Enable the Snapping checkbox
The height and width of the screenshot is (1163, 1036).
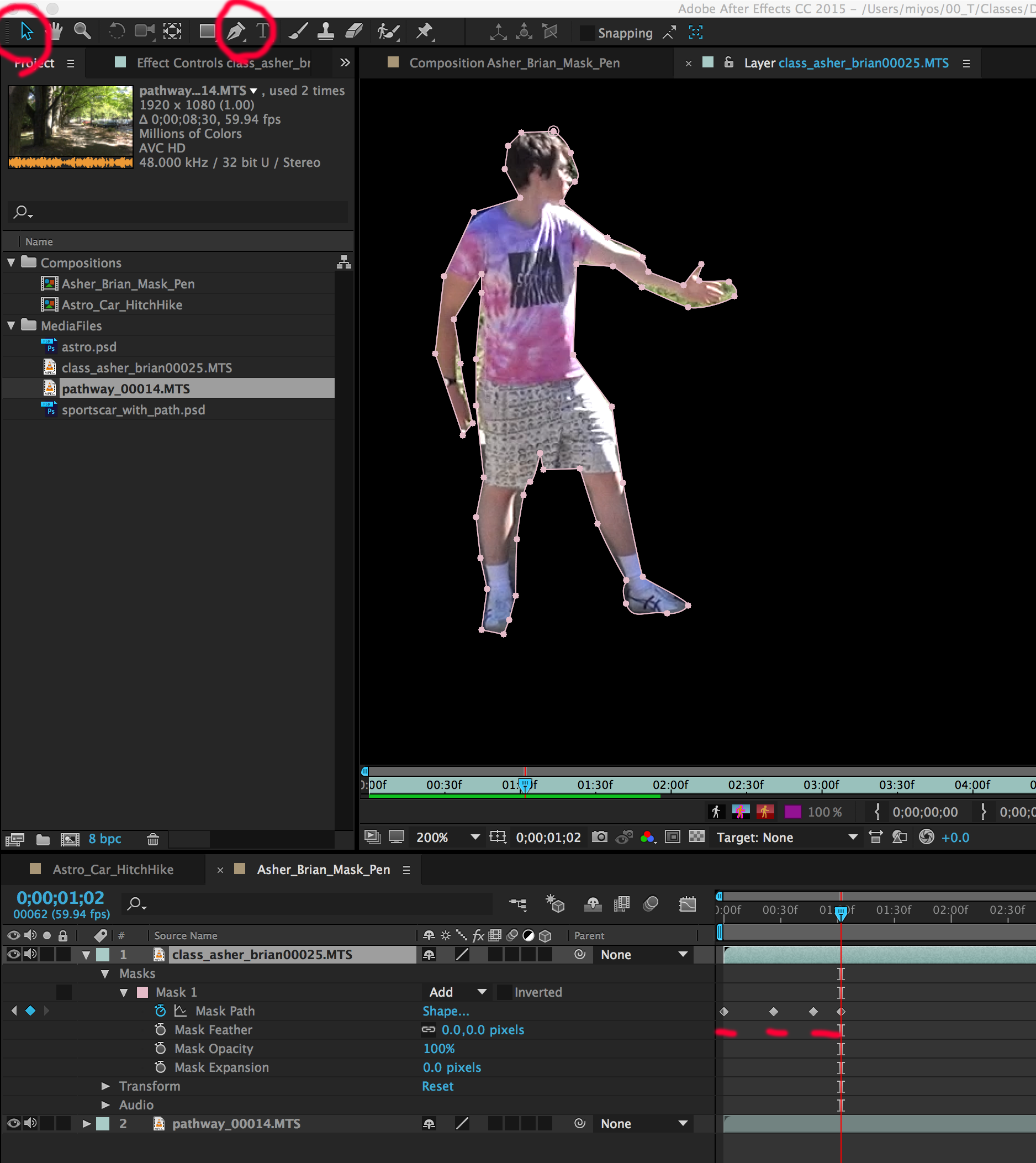586,33
